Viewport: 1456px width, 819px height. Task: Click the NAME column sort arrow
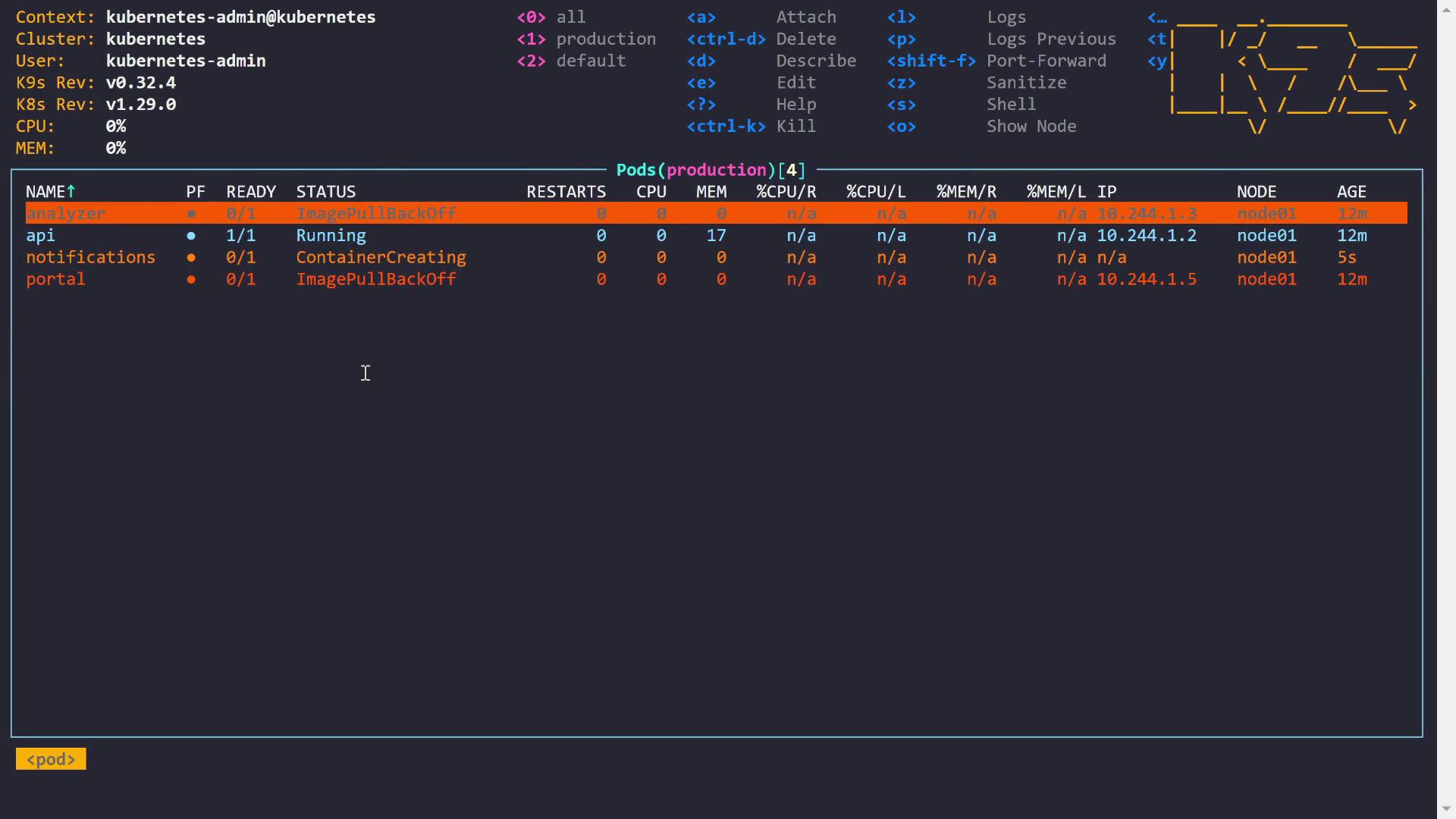click(x=71, y=192)
